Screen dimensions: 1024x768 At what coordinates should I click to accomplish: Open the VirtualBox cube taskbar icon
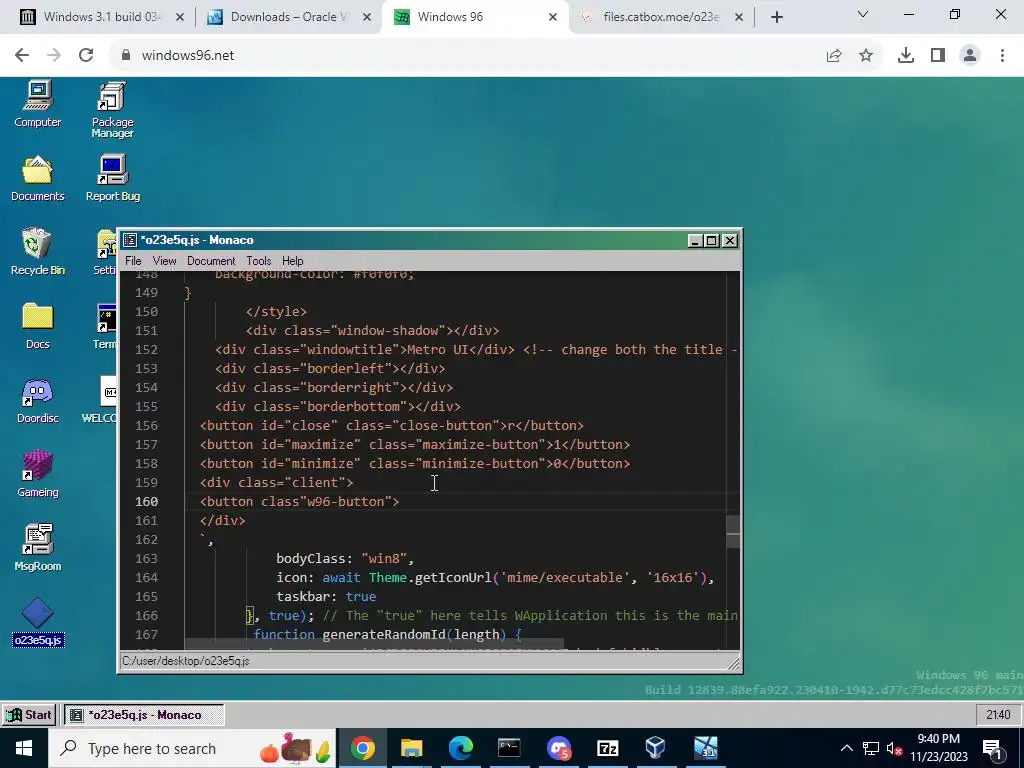tap(656, 748)
